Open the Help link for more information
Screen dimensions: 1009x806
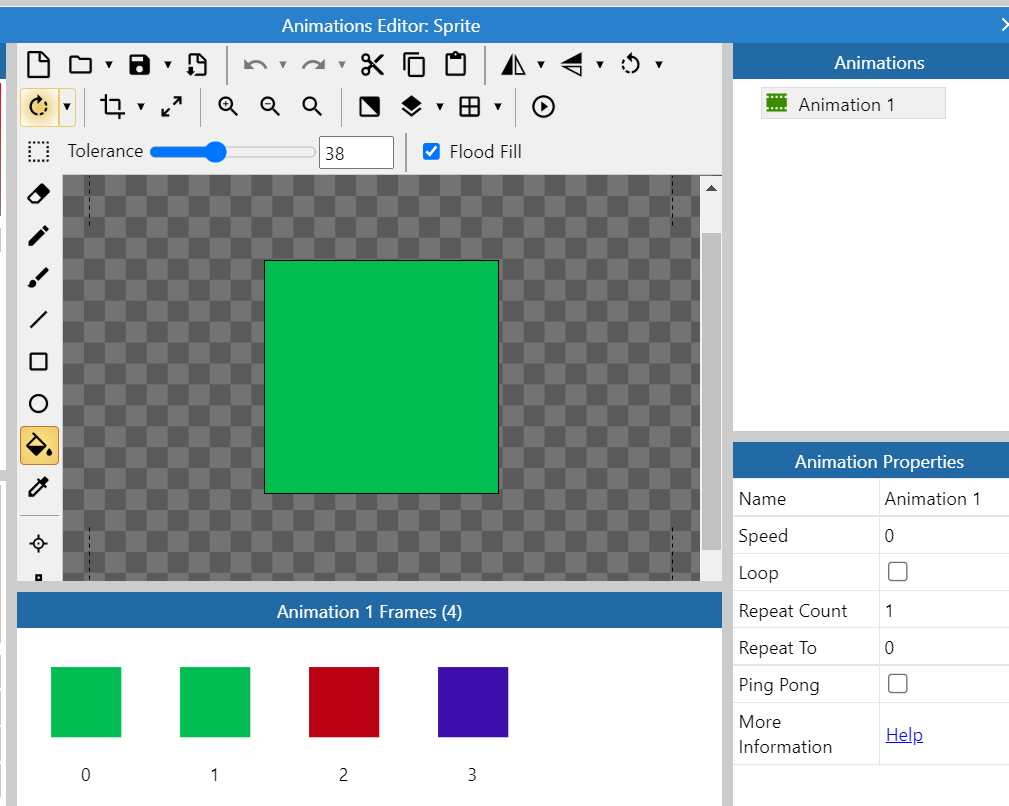click(x=903, y=734)
